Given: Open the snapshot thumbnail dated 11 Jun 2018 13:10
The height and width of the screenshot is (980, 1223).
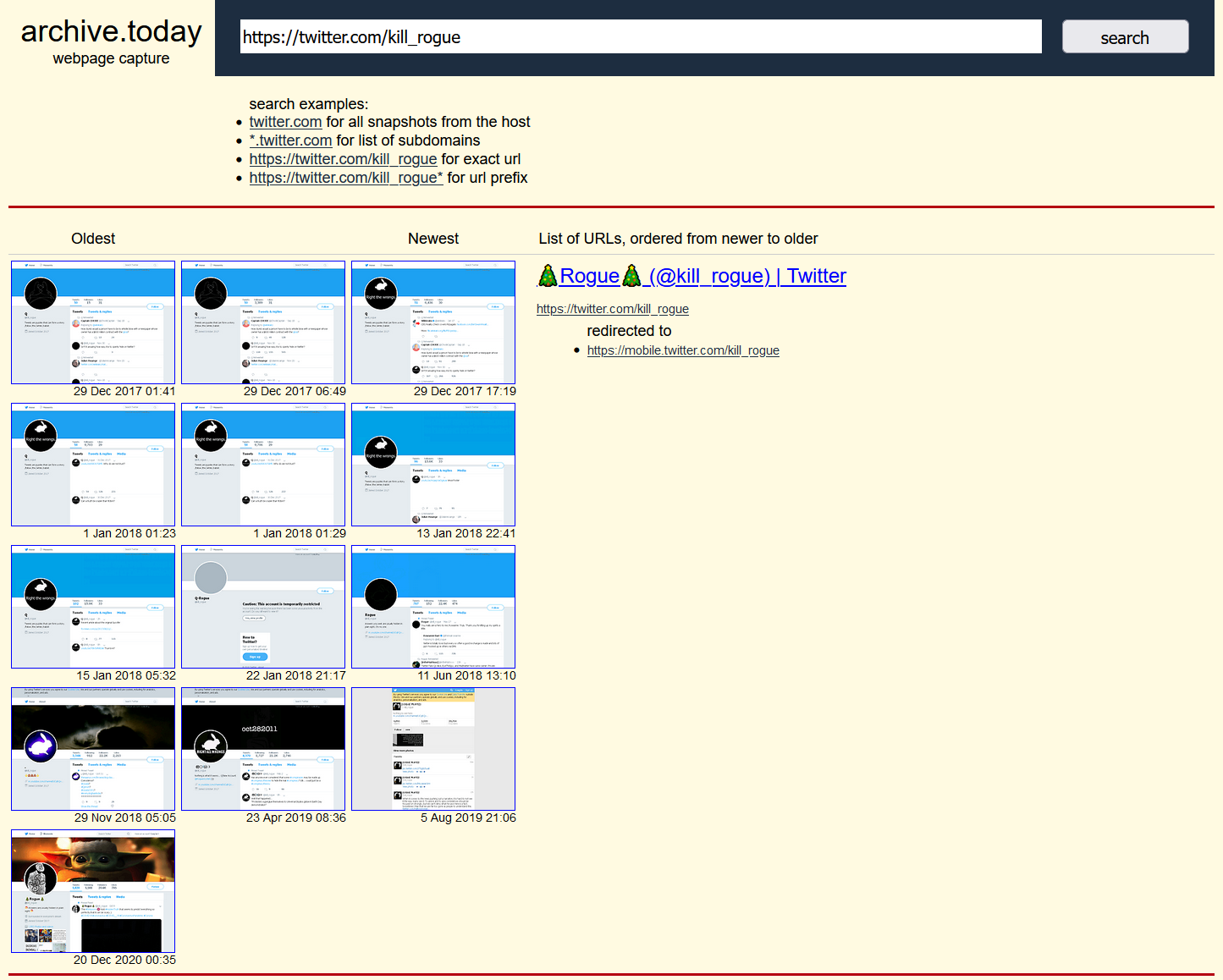Looking at the screenshot, I should tap(433, 607).
